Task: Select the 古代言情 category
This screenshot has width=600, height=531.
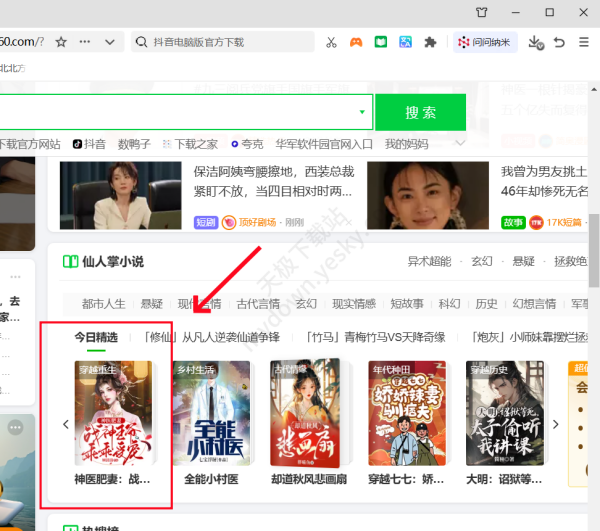Action: pyautogui.click(x=258, y=304)
